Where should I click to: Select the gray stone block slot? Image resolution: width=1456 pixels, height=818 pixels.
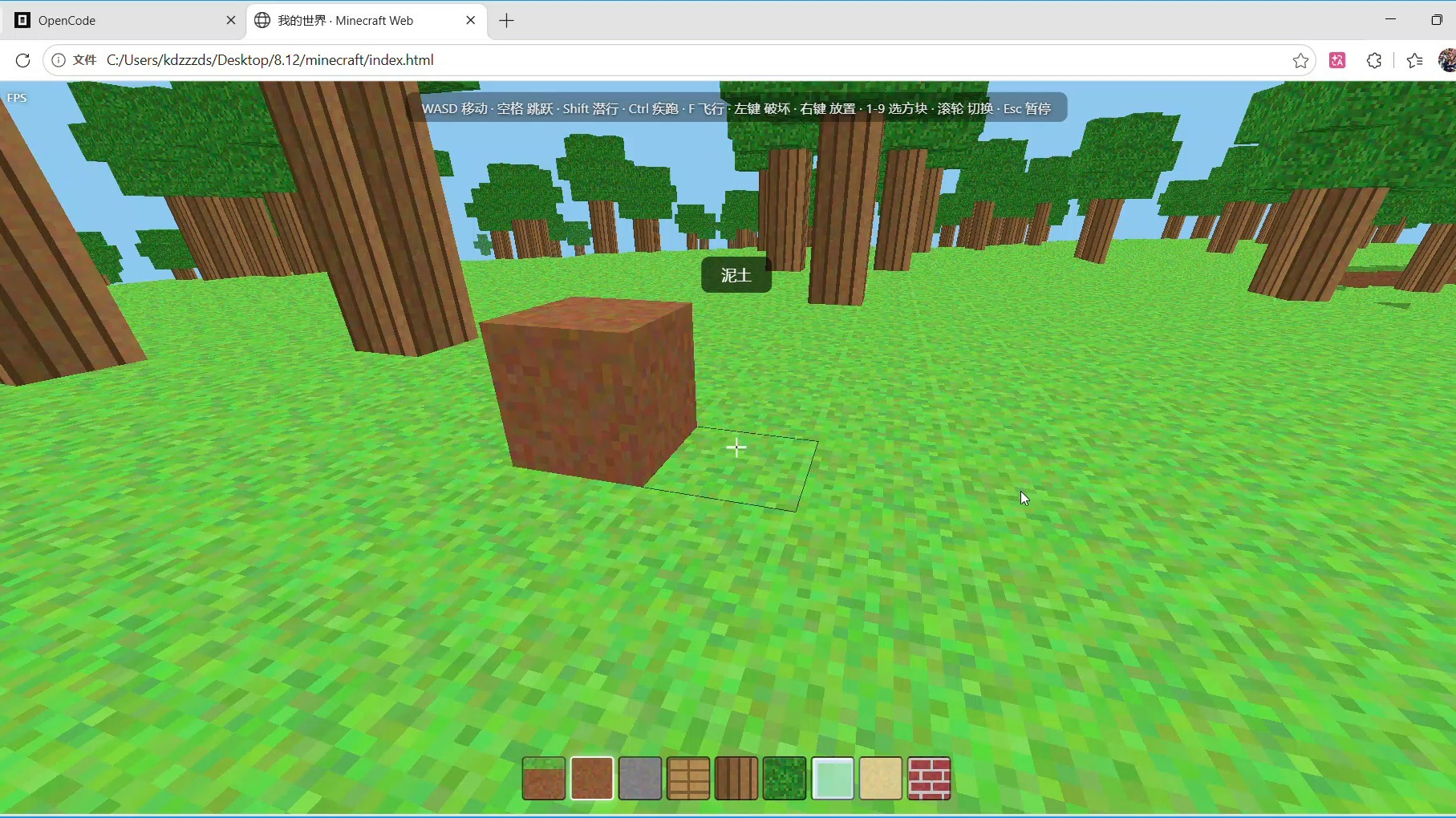[x=640, y=778]
